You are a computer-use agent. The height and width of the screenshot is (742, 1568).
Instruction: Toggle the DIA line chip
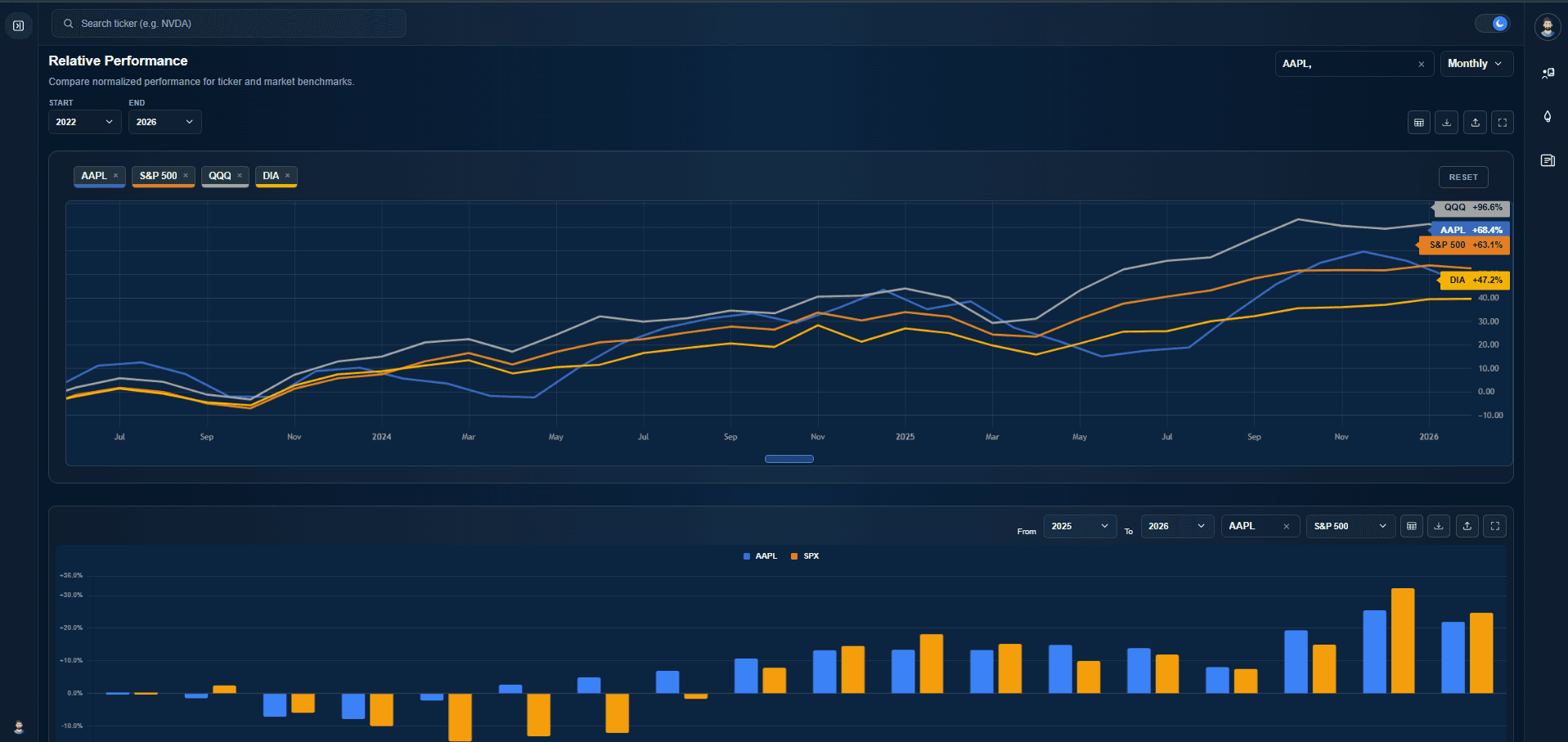coord(271,176)
